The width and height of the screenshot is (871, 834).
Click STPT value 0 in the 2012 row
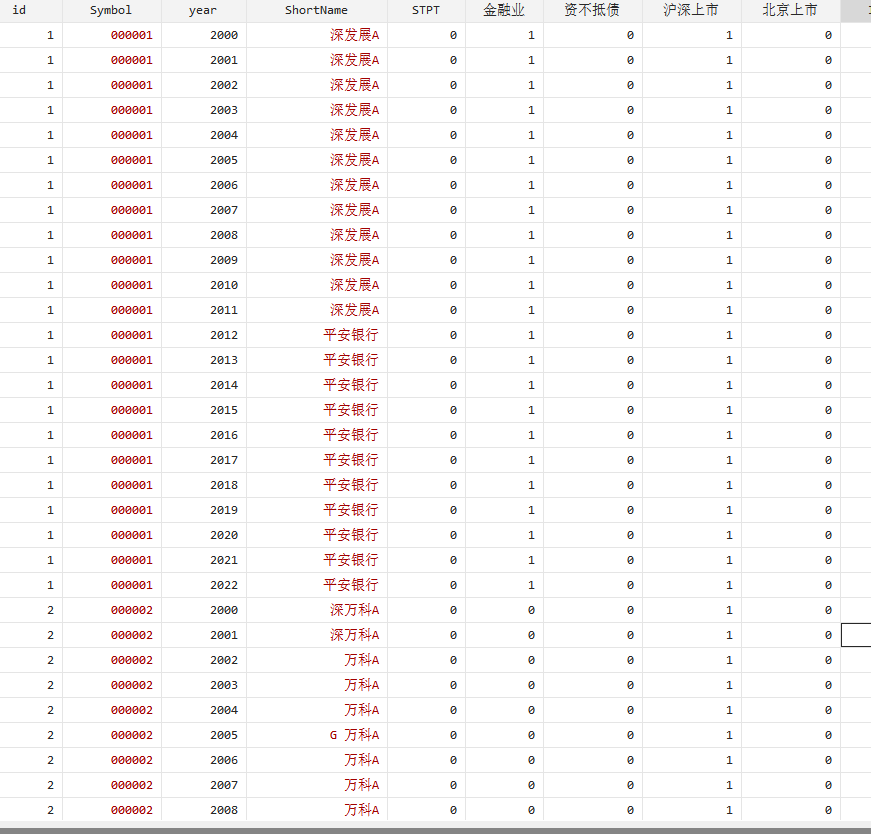453,335
